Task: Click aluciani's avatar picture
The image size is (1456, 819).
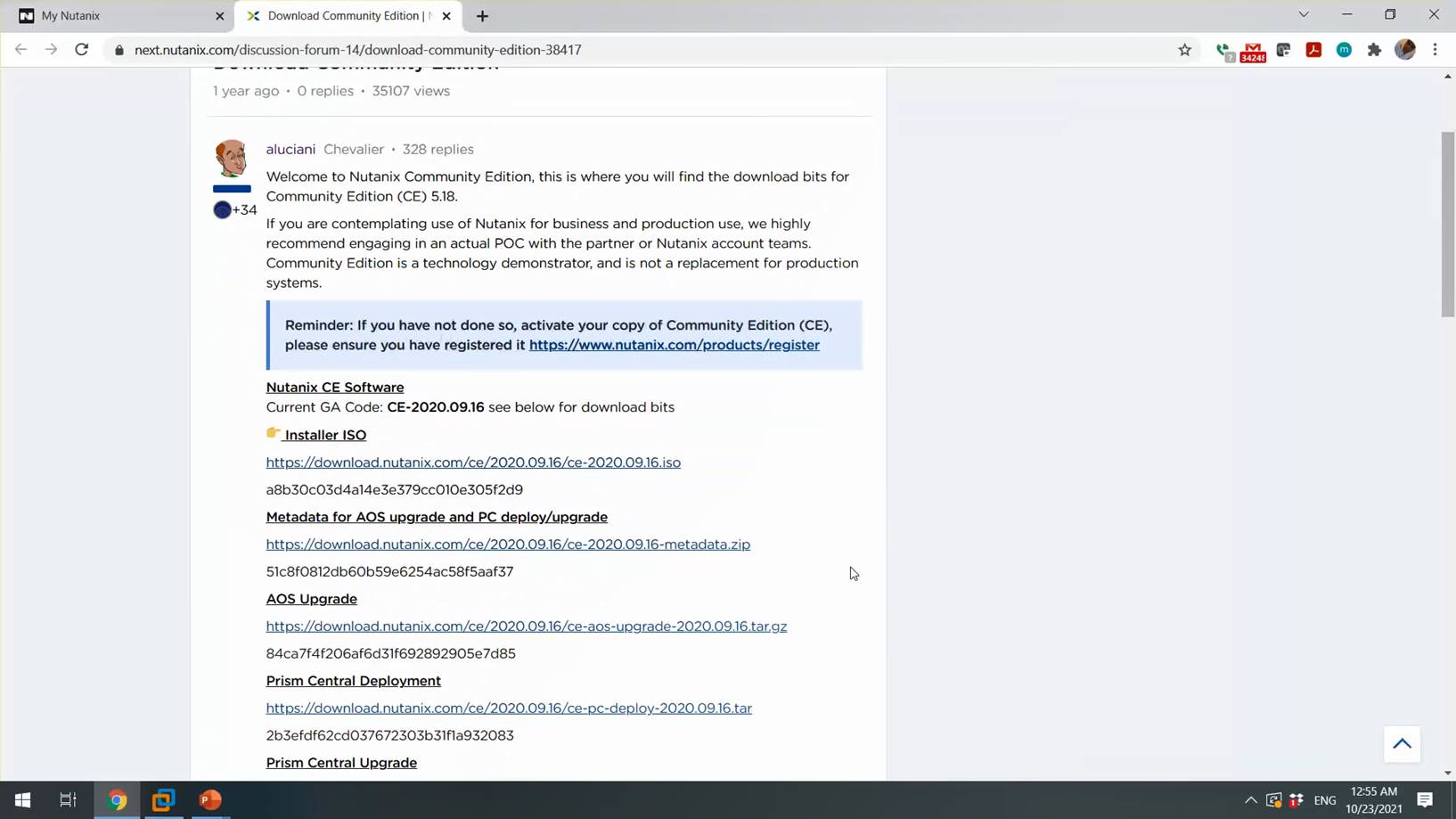Action: (231, 159)
